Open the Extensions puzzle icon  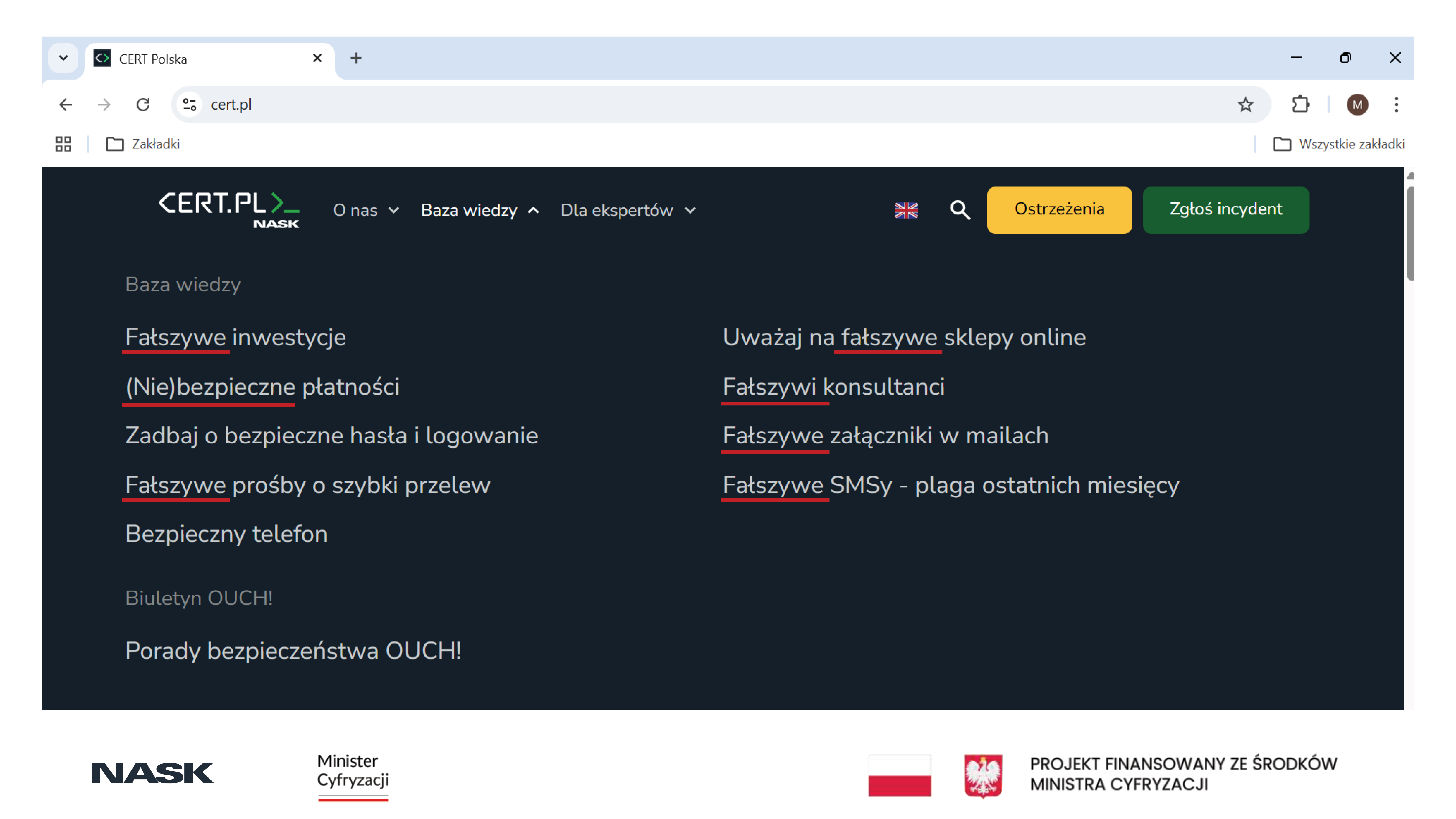pos(1301,104)
